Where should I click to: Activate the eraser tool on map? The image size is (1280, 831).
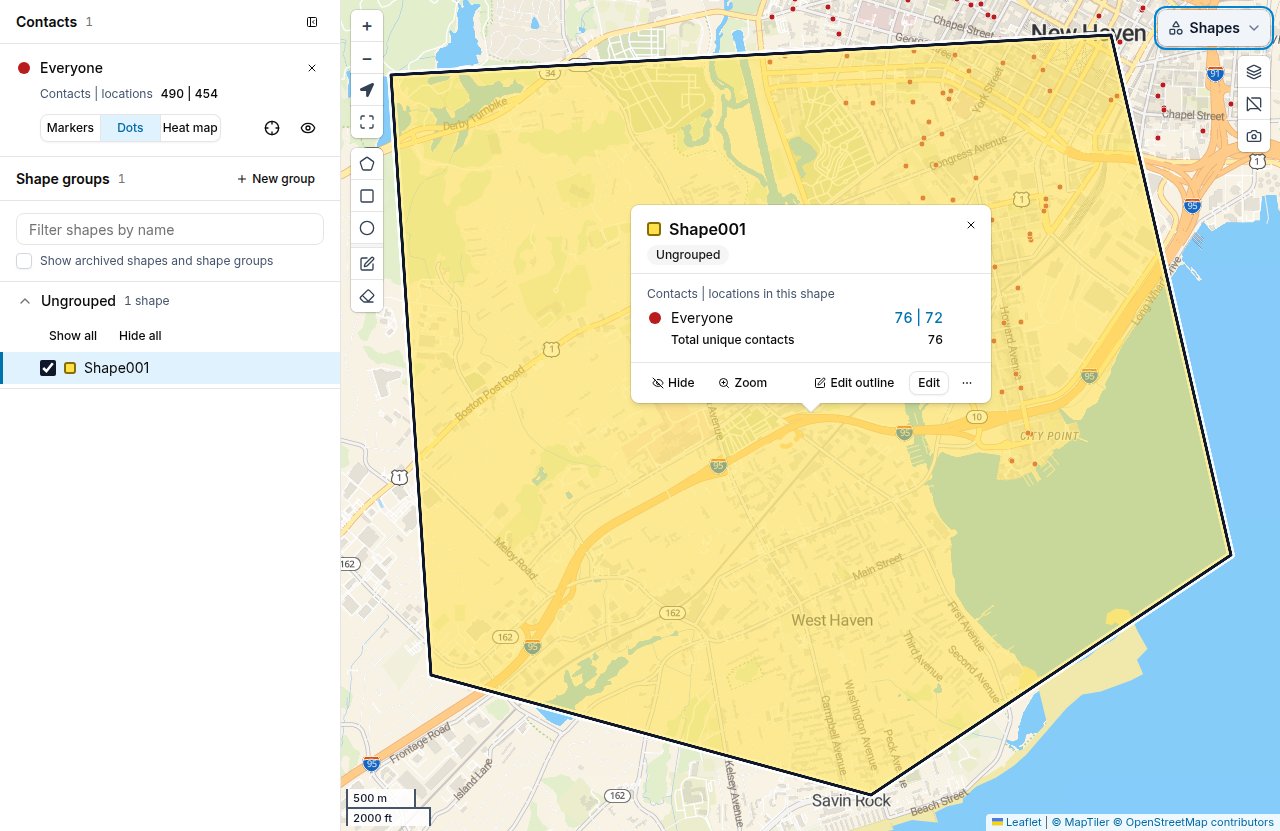pos(367,296)
